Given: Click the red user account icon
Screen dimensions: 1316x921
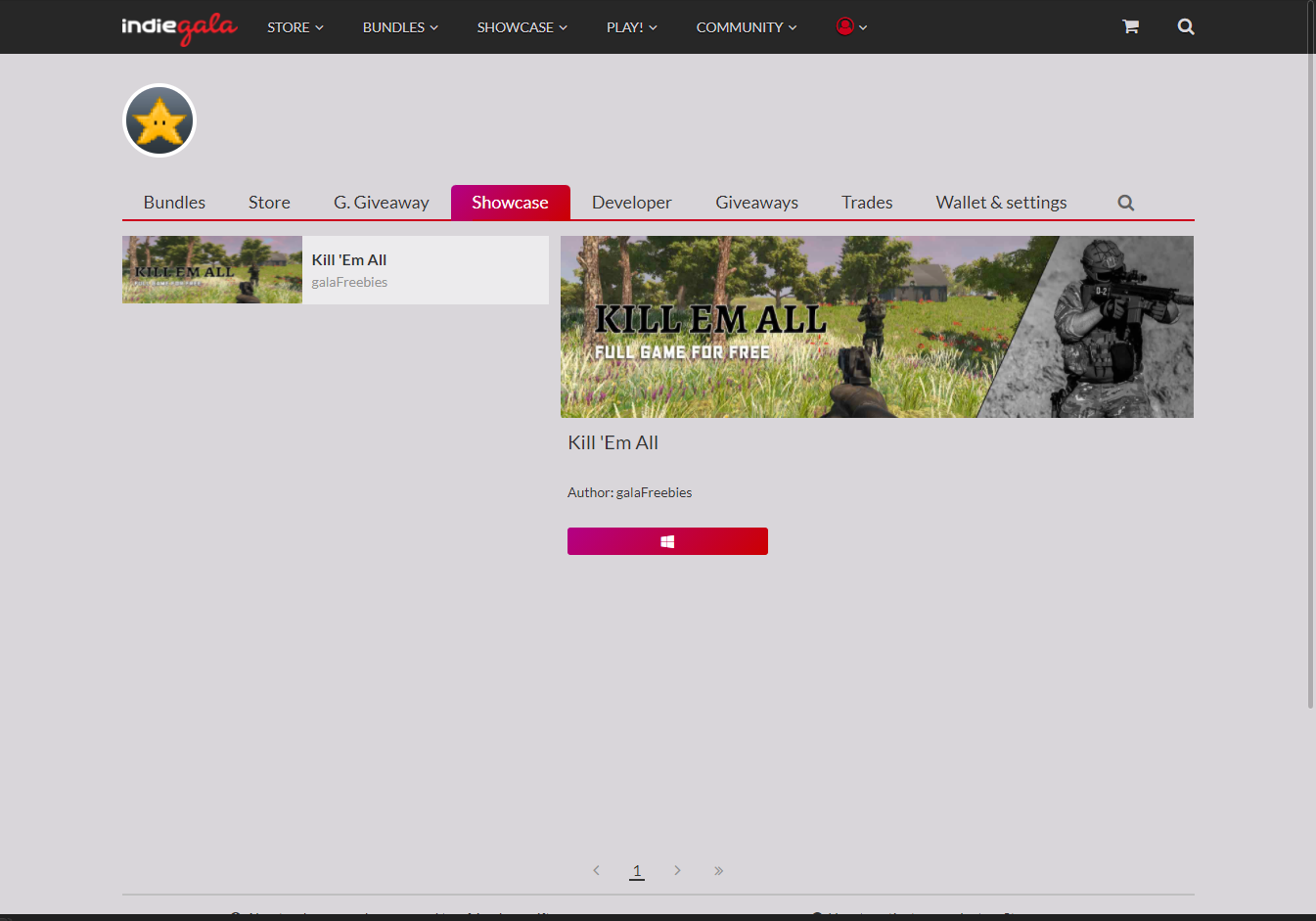Looking at the screenshot, I should click(x=845, y=26).
